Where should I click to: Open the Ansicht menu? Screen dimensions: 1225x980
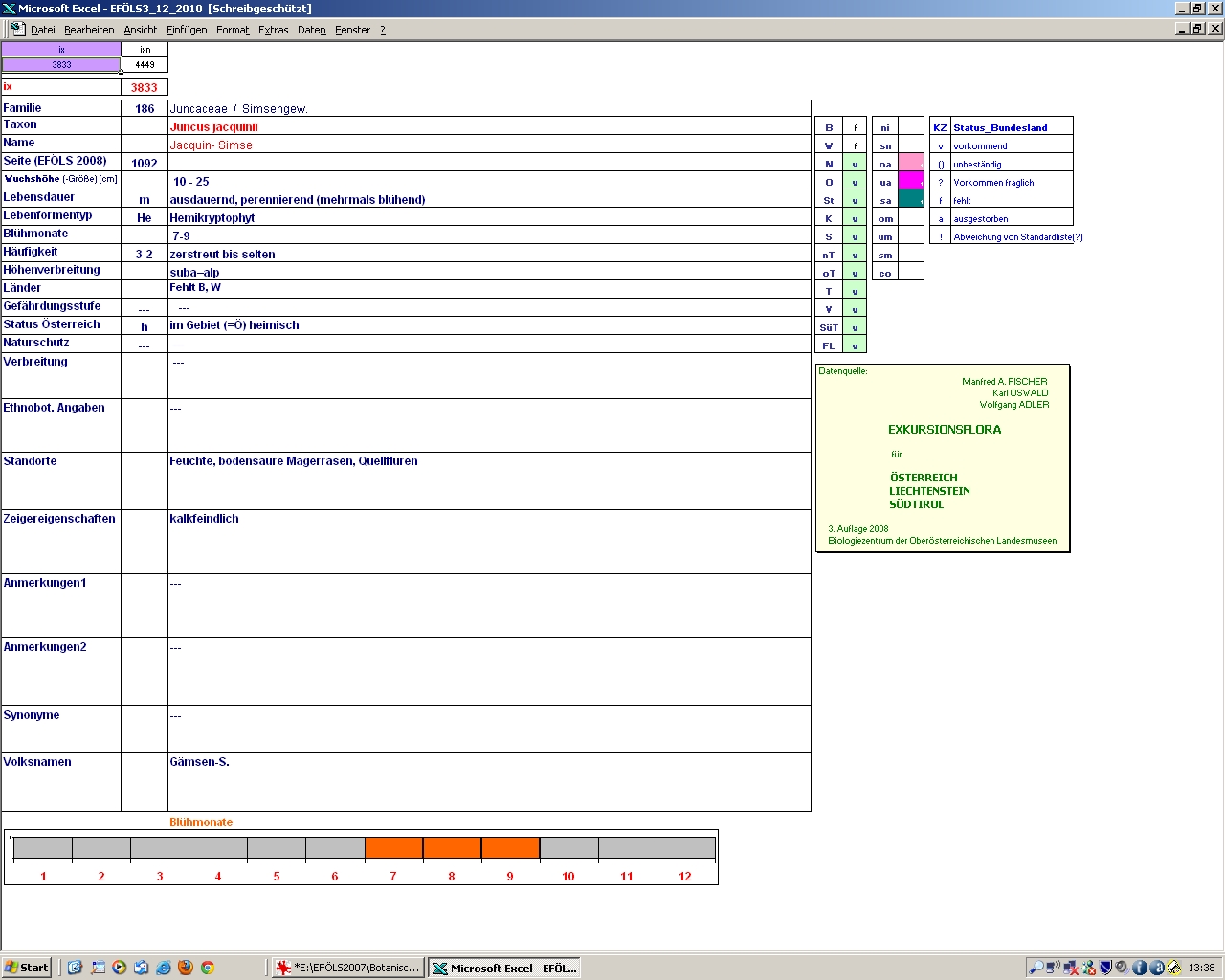(141, 30)
